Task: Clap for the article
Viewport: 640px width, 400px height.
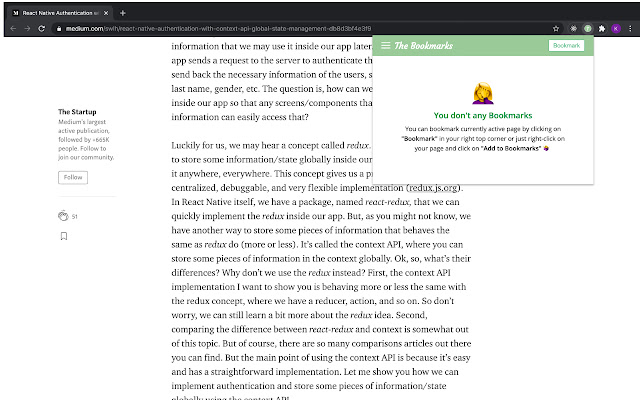Action: click(x=63, y=216)
